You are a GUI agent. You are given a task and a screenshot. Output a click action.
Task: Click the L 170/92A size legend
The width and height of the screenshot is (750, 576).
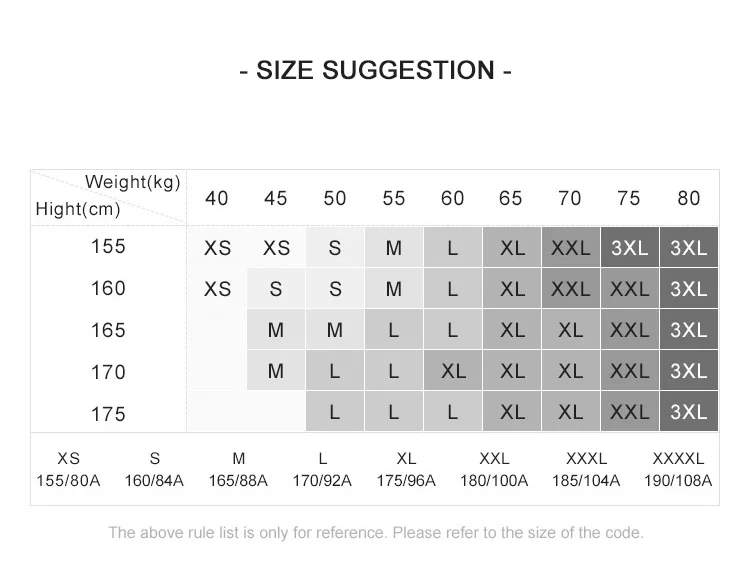[x=322, y=469]
